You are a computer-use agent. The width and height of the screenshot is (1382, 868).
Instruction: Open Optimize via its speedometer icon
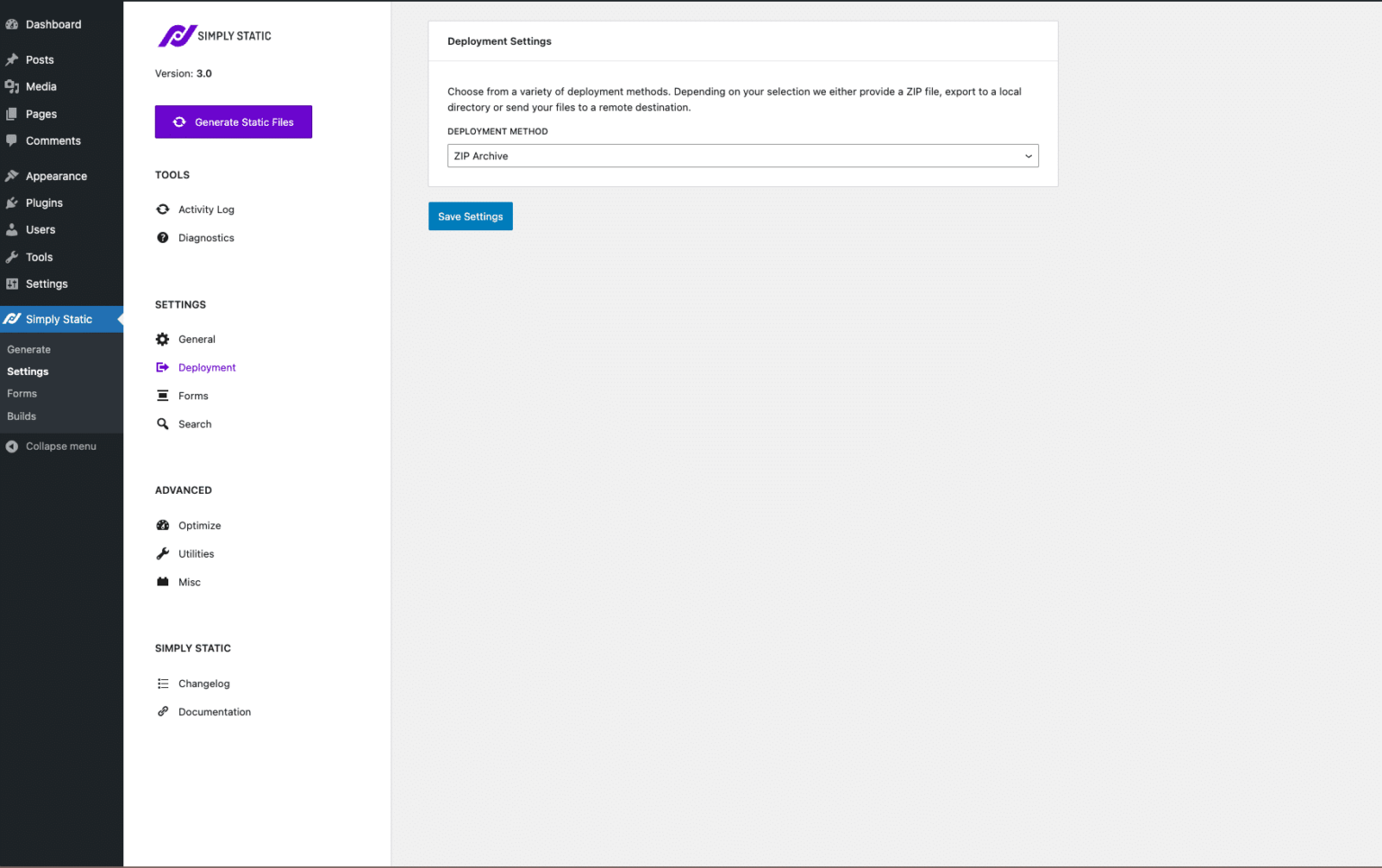point(163,524)
